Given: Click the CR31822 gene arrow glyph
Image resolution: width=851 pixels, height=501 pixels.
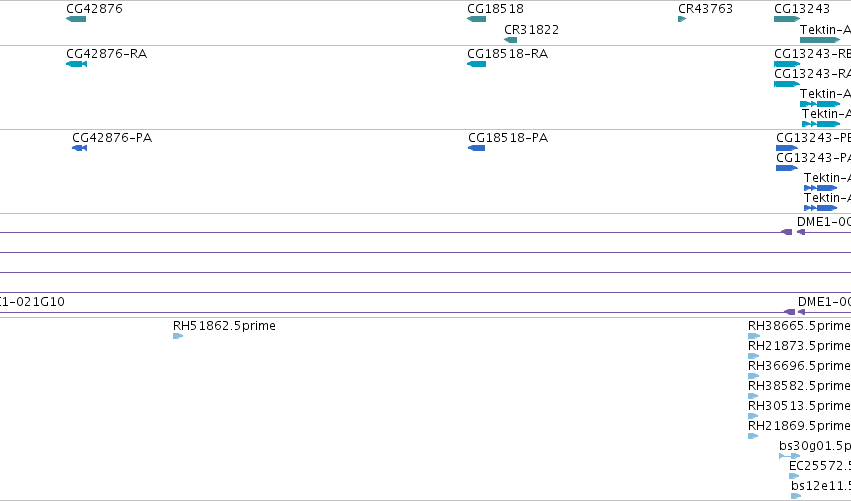Looking at the screenshot, I should click(x=510, y=40).
